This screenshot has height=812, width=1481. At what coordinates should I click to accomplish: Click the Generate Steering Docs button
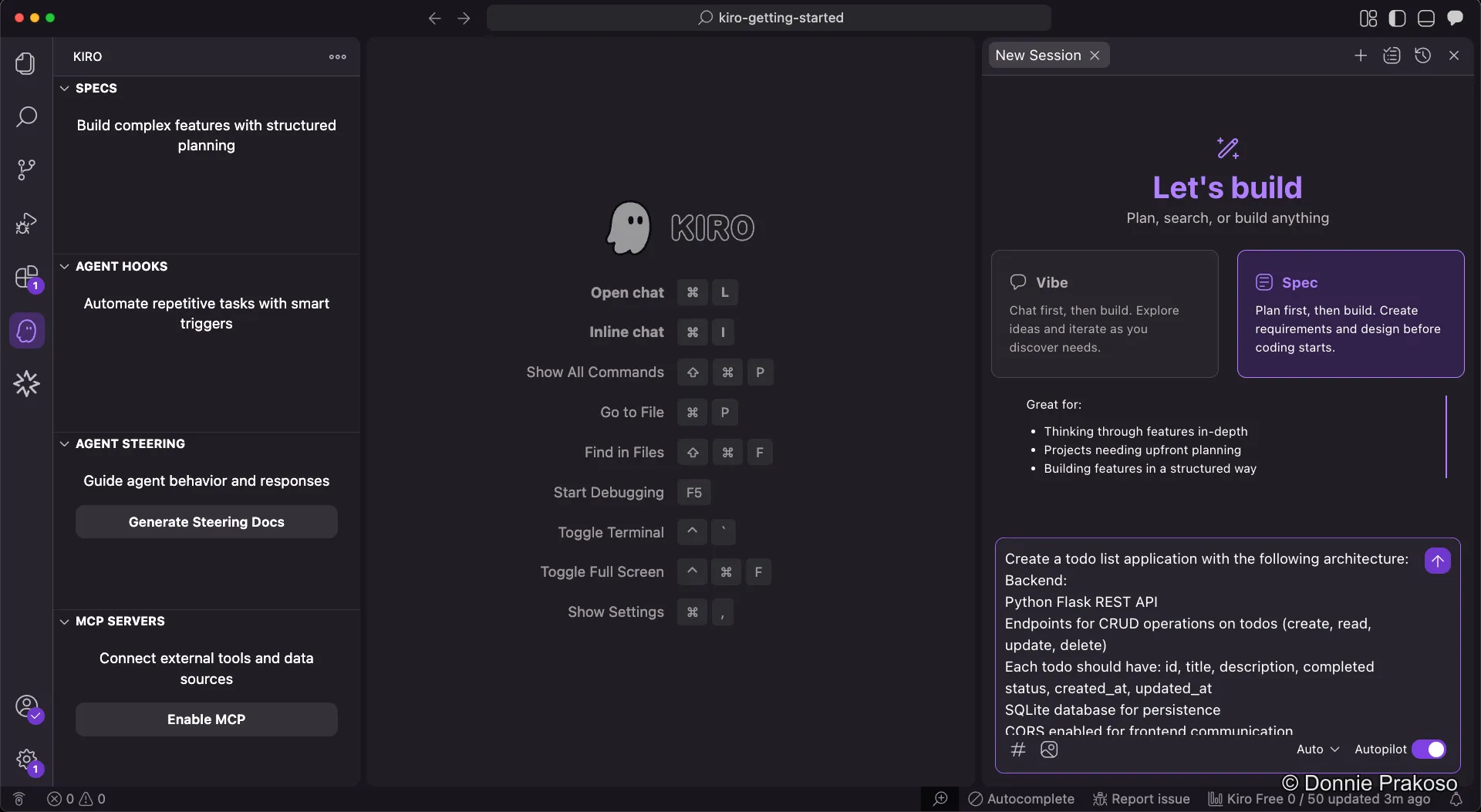pos(206,522)
